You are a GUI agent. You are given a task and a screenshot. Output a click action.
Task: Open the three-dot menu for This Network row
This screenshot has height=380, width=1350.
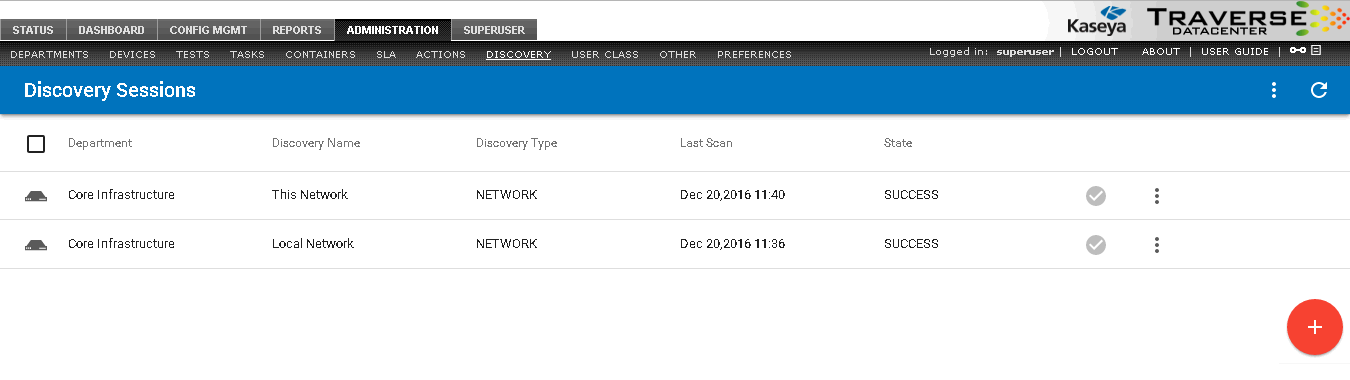(x=1157, y=196)
